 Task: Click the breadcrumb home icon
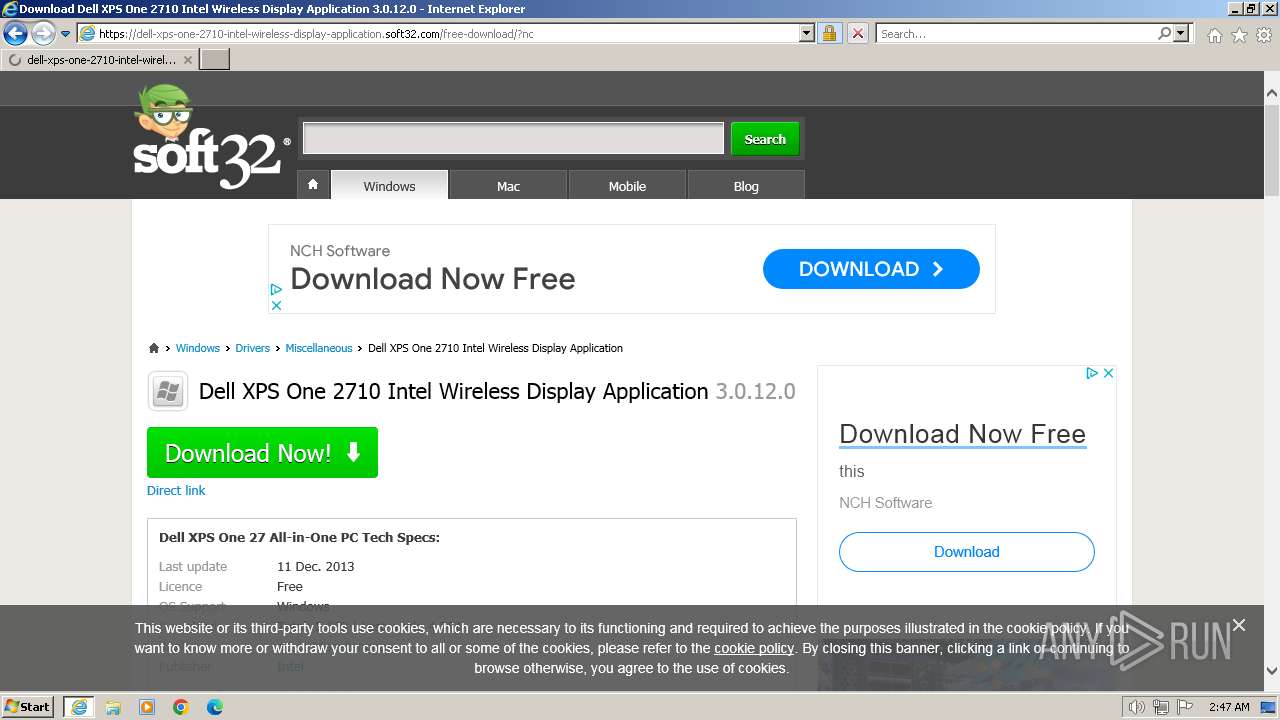[154, 348]
